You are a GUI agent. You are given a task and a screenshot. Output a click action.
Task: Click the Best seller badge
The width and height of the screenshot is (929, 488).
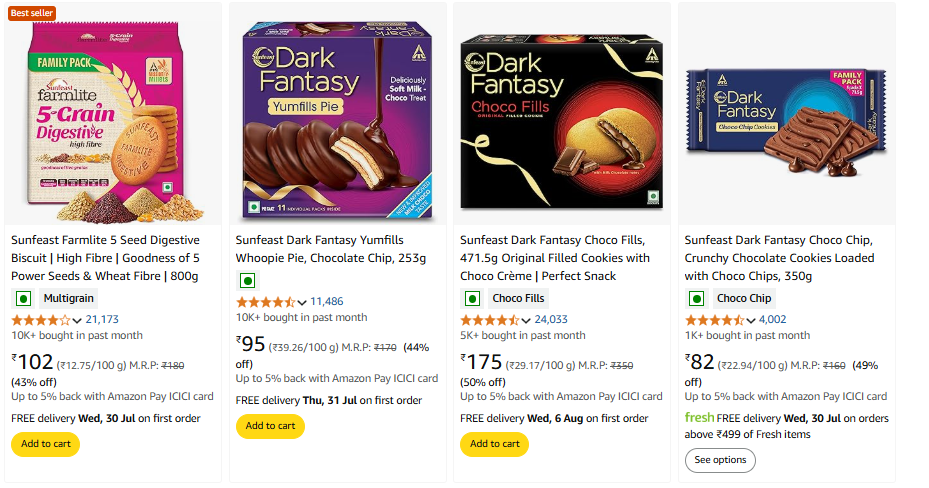click(x=31, y=13)
